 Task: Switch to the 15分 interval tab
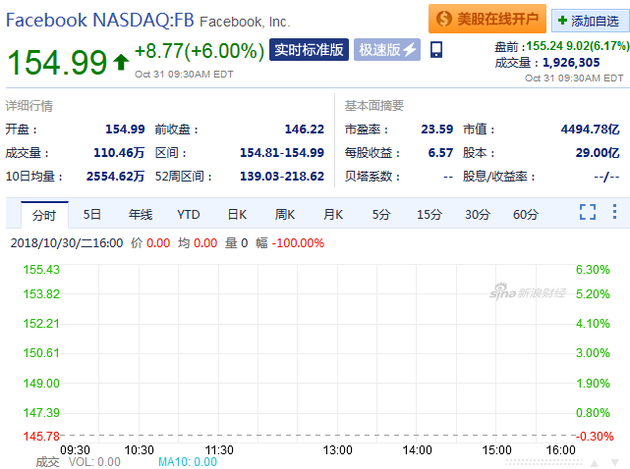429,215
